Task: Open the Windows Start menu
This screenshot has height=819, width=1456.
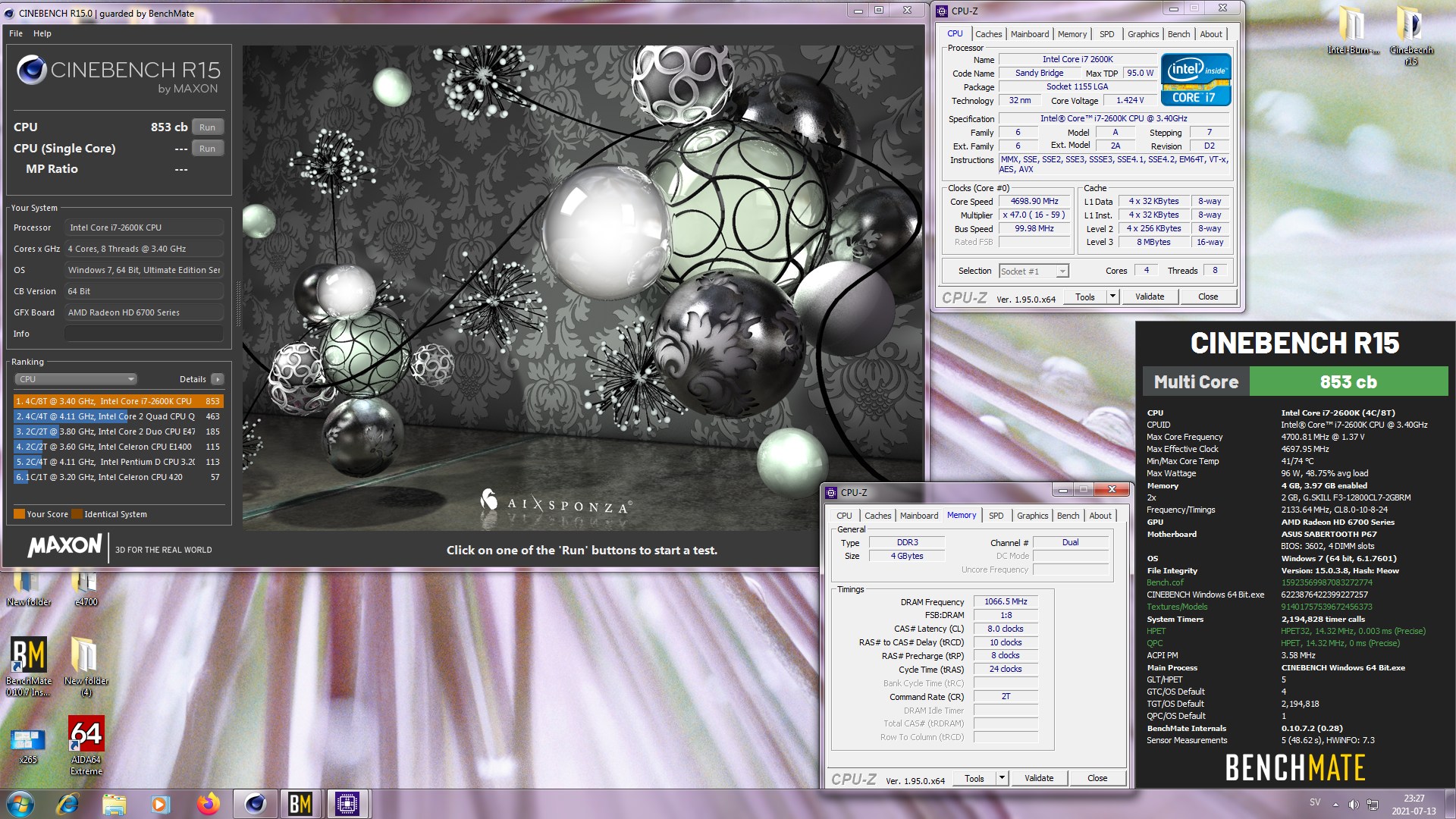Action: (20, 804)
